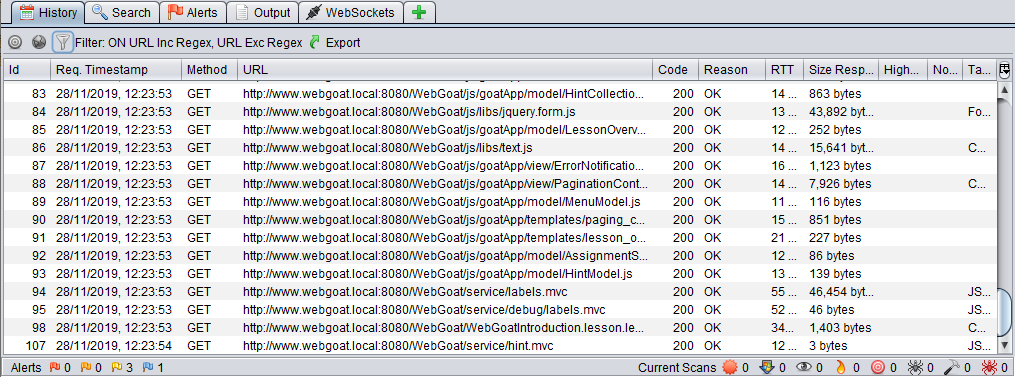1015x377 pixels.
Task: Switch to the Search tab
Action: coord(122,12)
